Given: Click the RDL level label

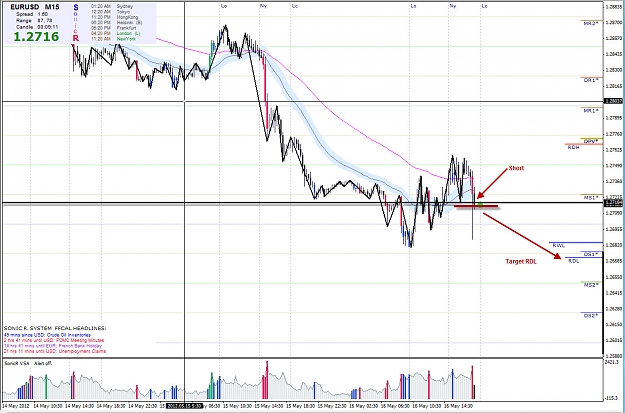Looking at the screenshot, I should pyautogui.click(x=574, y=261).
